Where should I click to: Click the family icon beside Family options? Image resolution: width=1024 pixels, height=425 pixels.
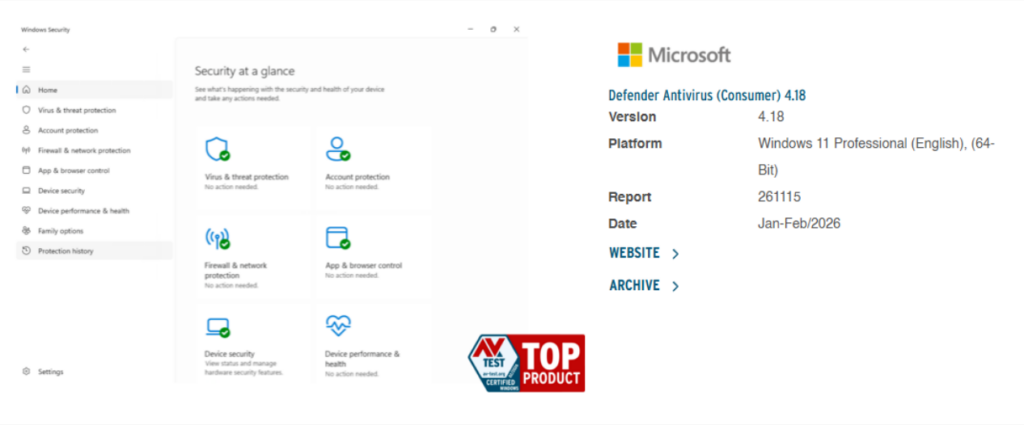[x=26, y=230]
